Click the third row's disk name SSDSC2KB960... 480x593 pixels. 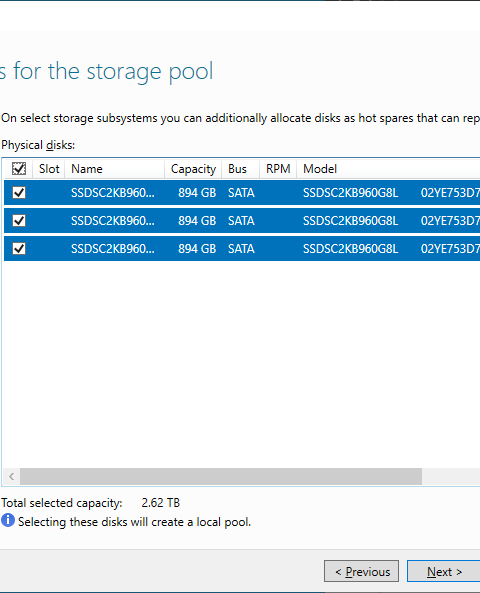point(113,249)
